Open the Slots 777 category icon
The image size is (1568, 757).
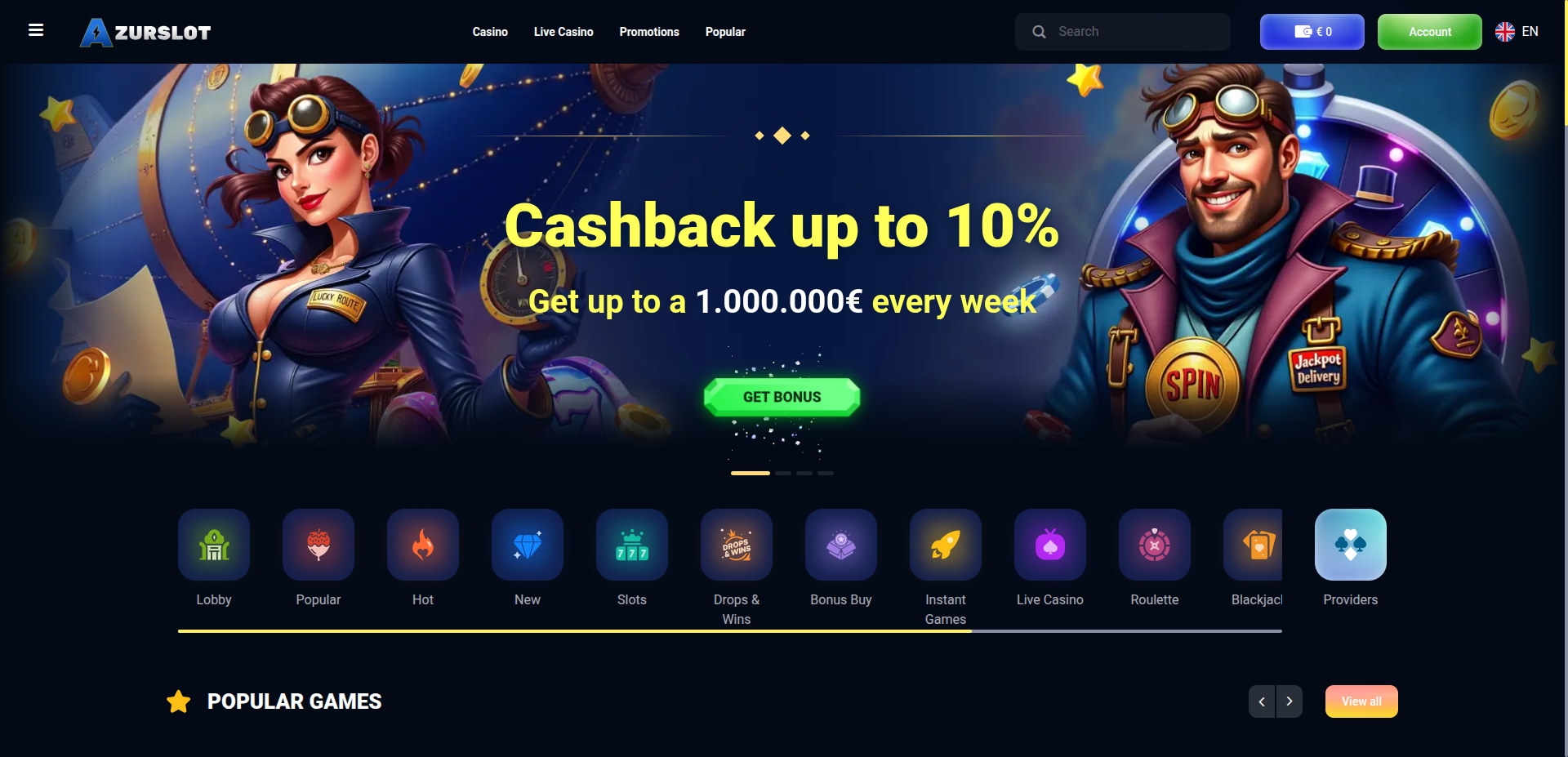[632, 545]
